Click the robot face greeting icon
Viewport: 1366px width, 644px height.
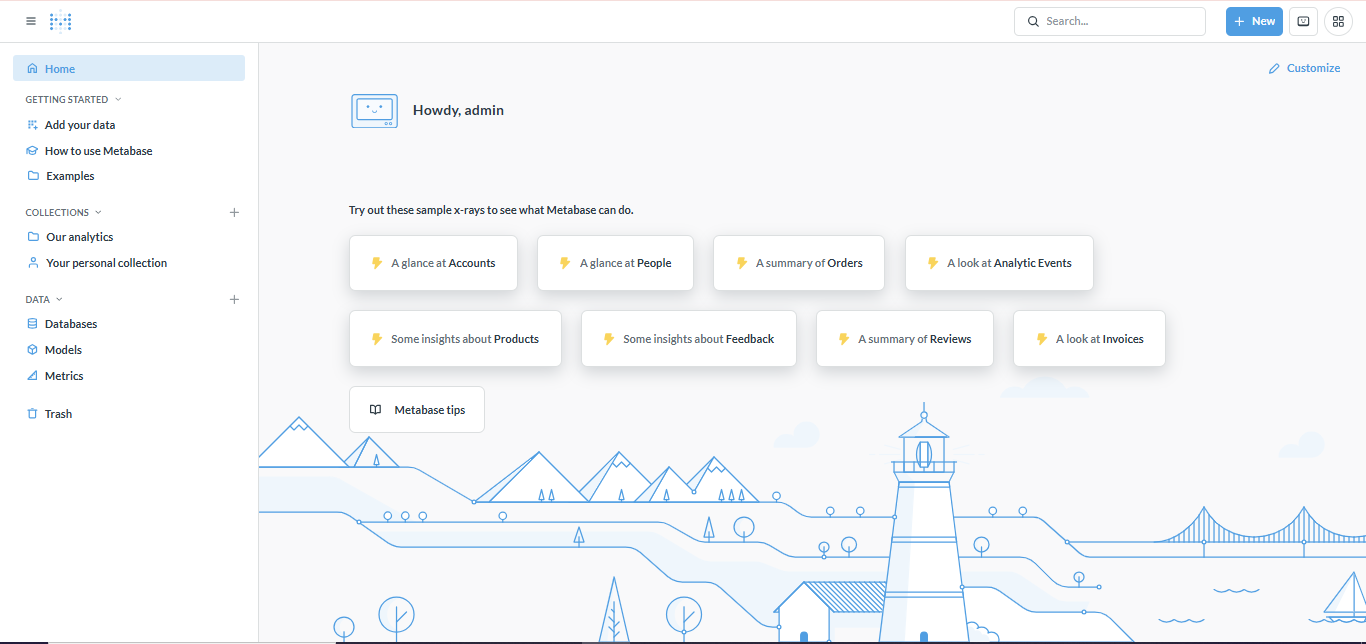[x=374, y=110]
